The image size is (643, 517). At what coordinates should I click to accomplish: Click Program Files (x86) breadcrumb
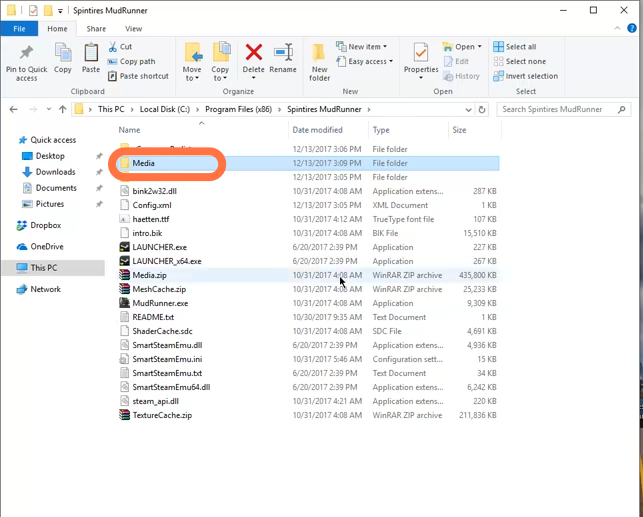tap(239, 109)
